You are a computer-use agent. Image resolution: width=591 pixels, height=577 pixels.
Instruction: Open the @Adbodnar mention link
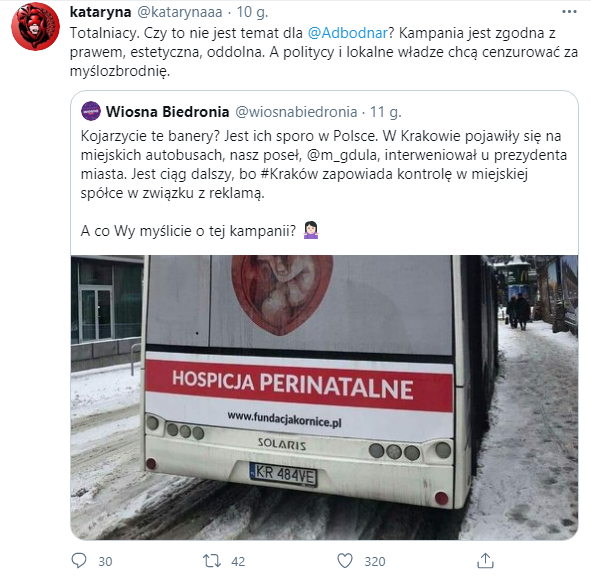[348, 33]
